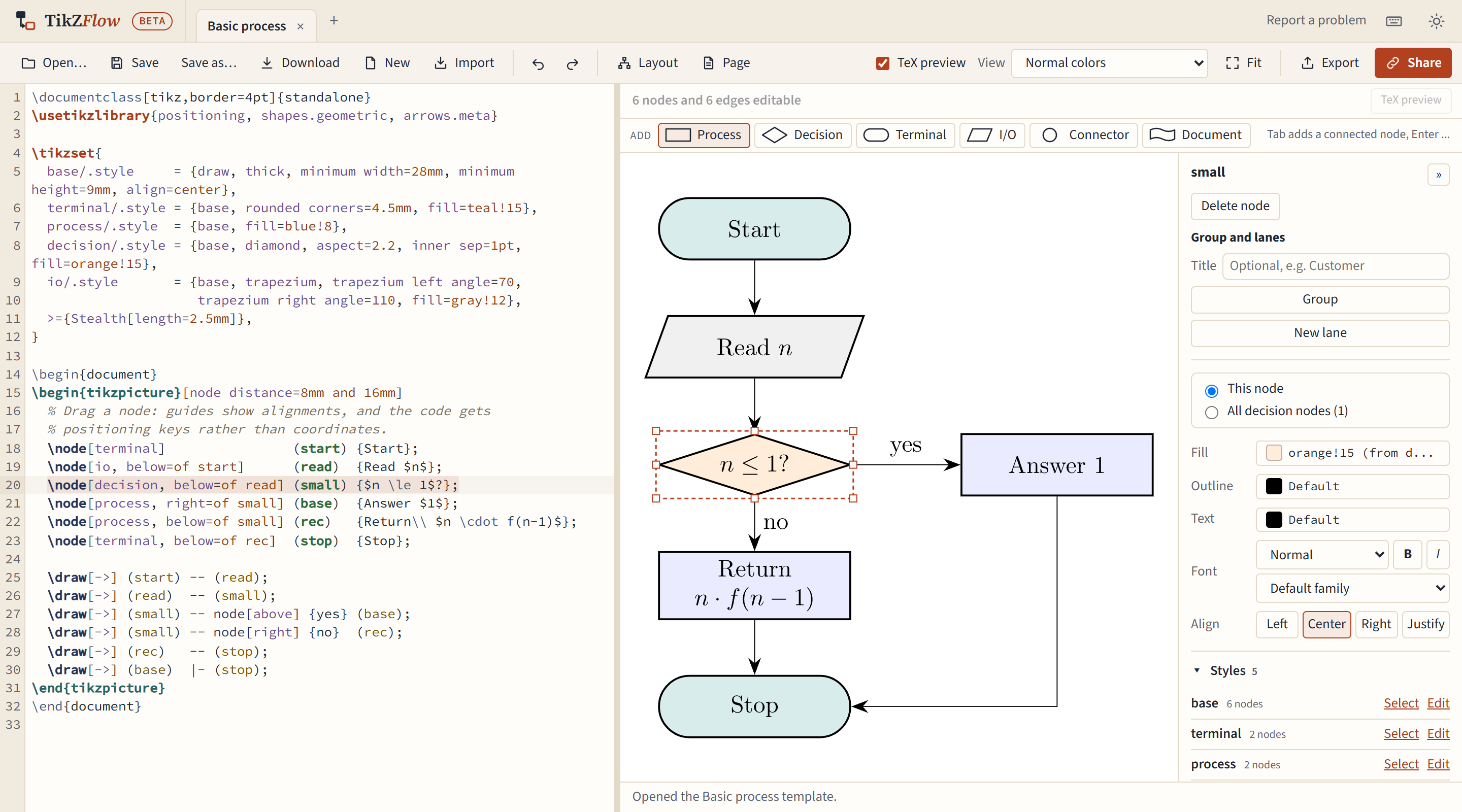Viewport: 1462px width, 812px height.
Task: Set alignment to Justify
Action: coord(1425,624)
